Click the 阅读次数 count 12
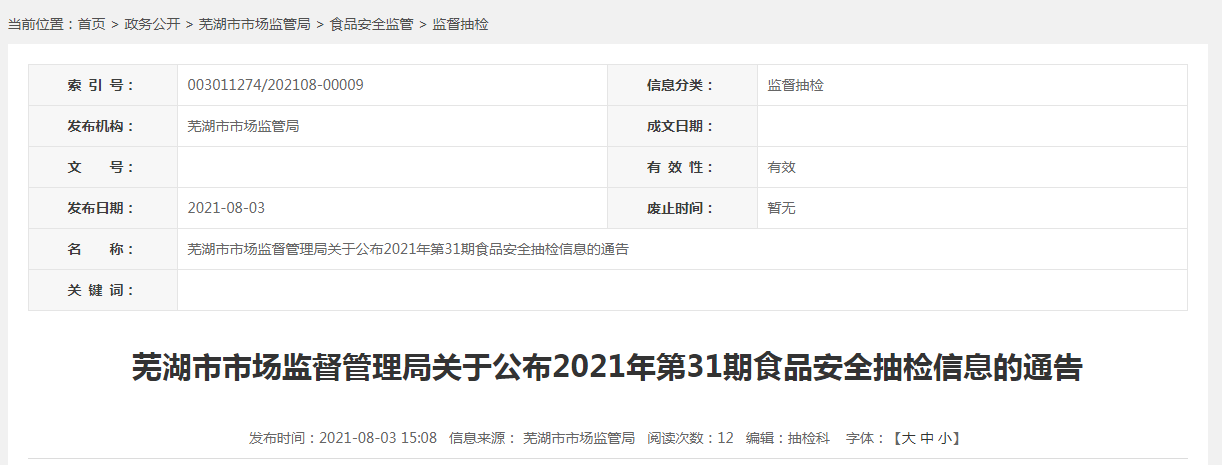 [725, 438]
